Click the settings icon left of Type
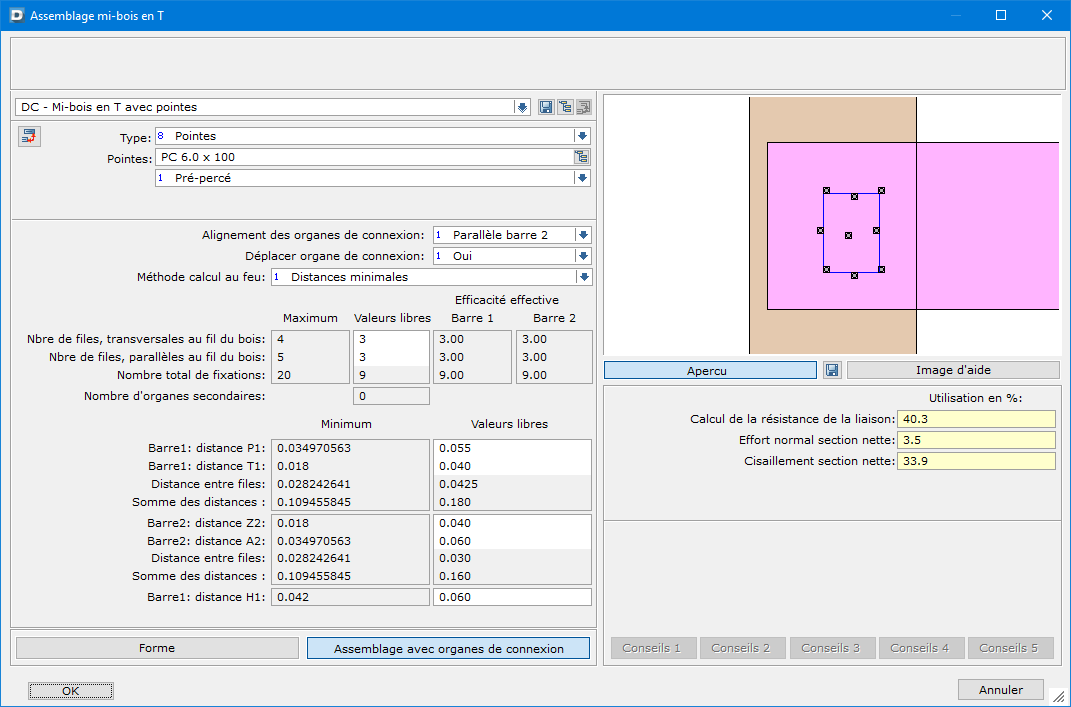 (28, 137)
